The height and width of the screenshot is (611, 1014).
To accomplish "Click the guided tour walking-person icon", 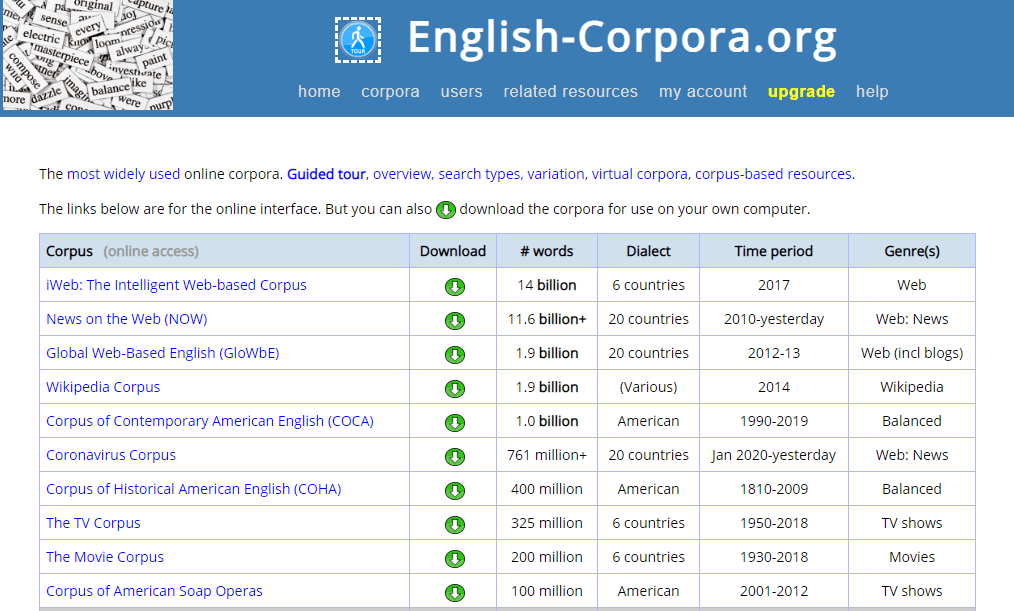I will 358,40.
